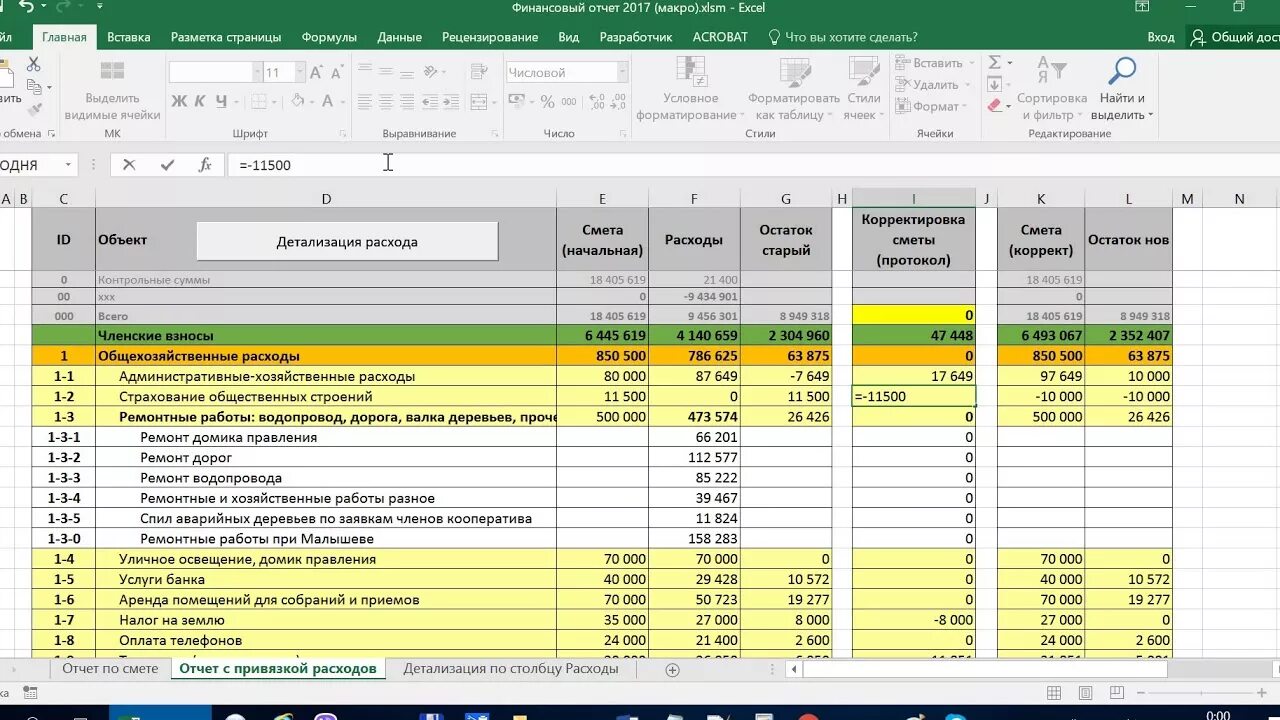Align cell text left

(x=364, y=102)
